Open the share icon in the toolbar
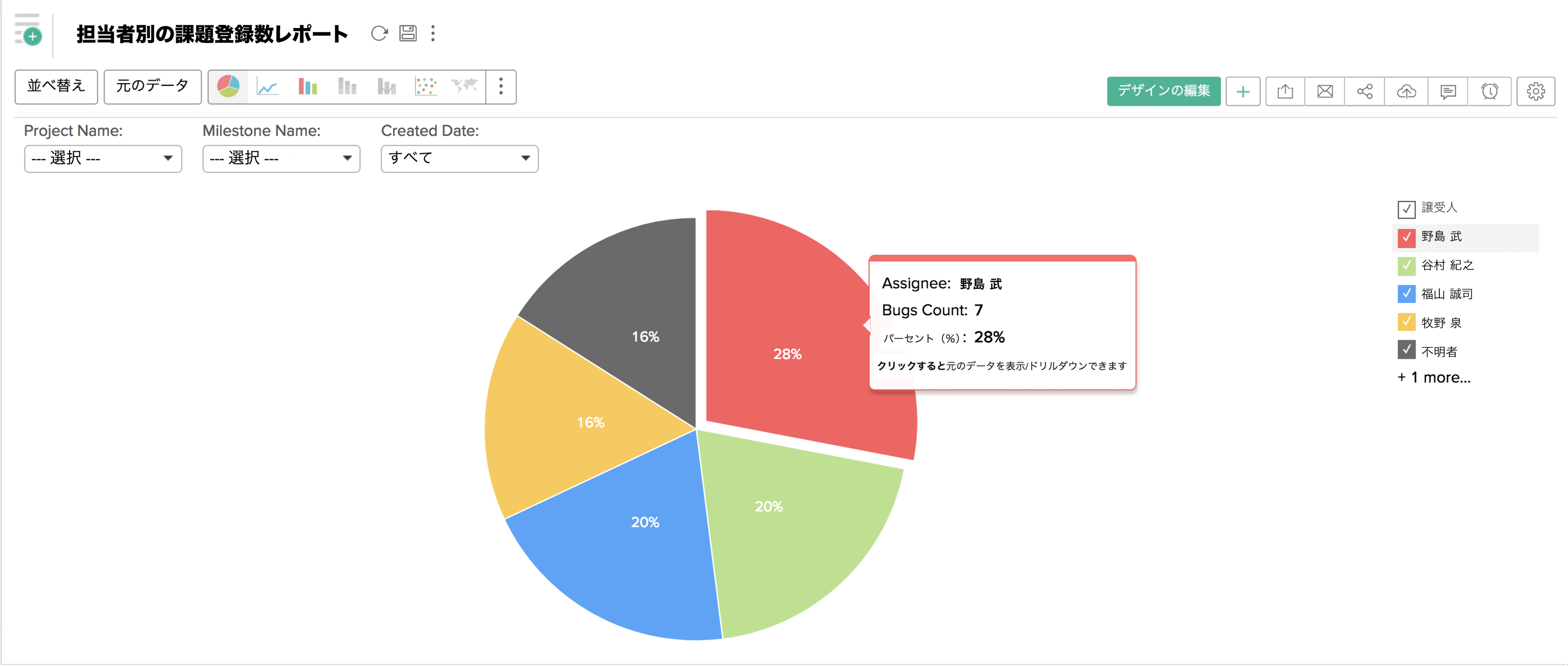Screen dimensions: 1568x666 pos(1364,91)
